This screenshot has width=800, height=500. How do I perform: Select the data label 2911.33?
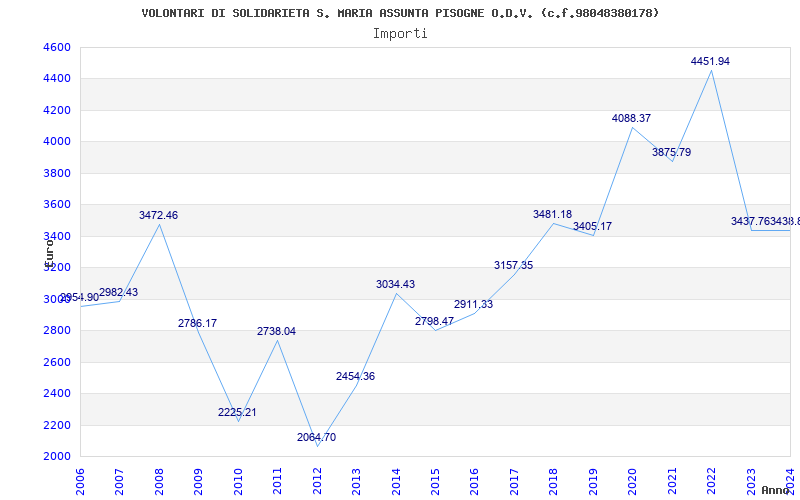click(473, 304)
